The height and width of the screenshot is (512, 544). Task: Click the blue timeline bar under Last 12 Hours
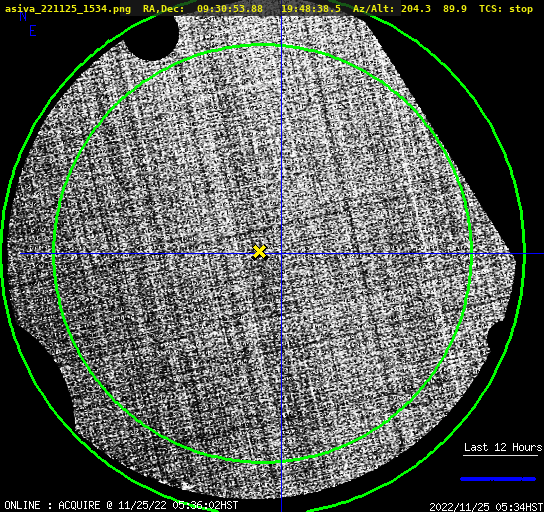coord(498,479)
